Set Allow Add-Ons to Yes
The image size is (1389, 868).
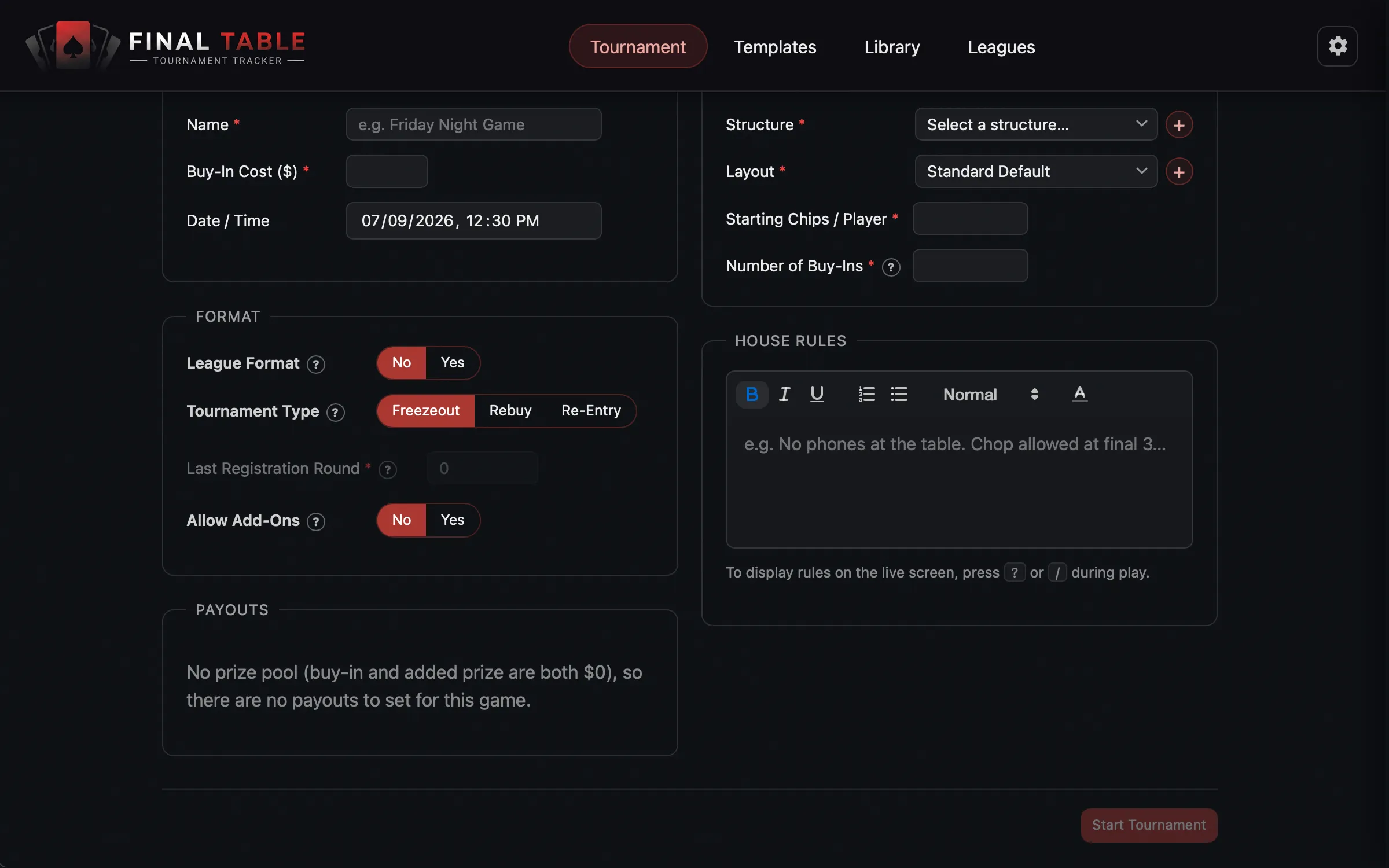click(453, 520)
